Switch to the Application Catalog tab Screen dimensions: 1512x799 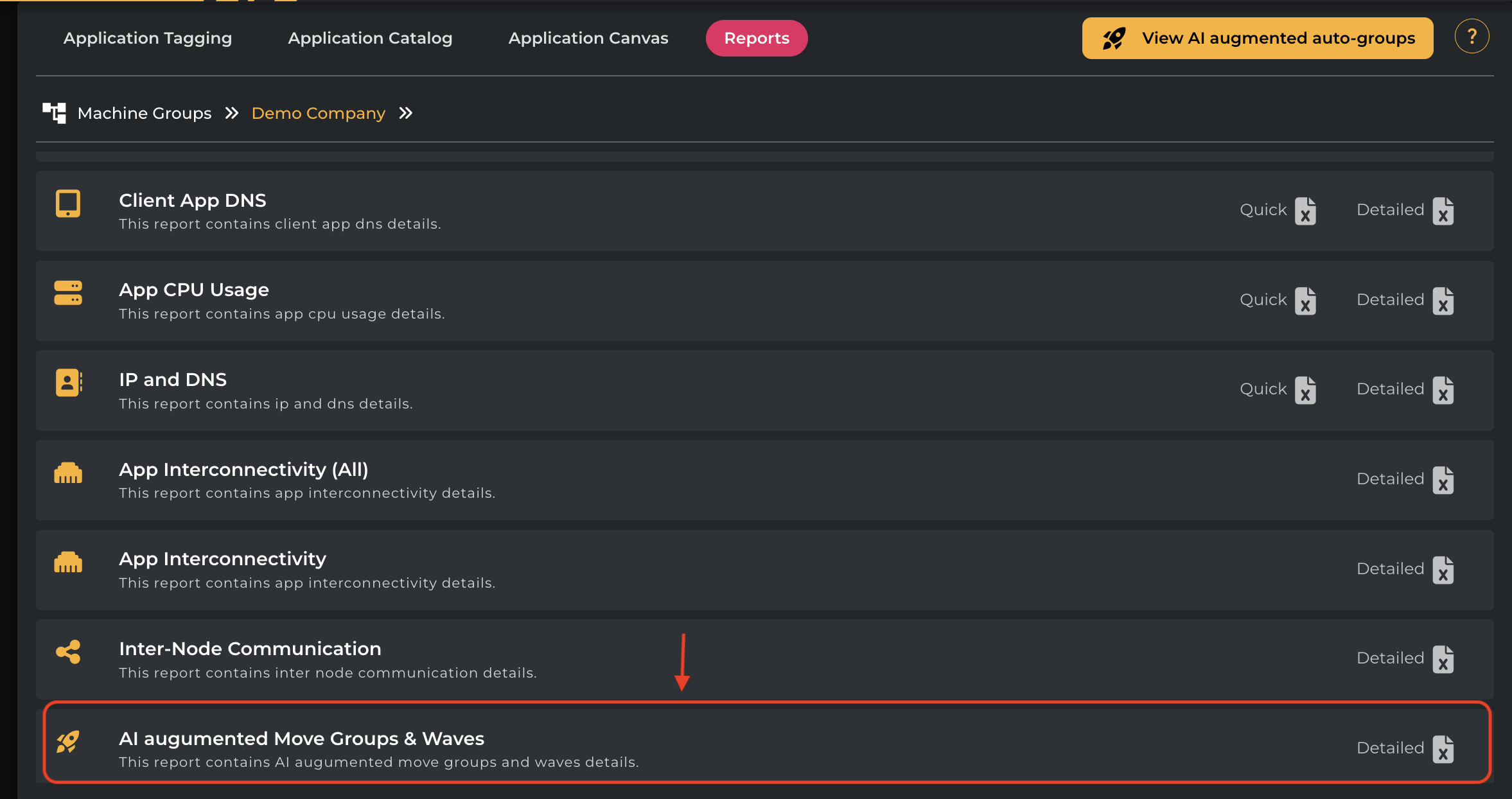click(370, 38)
